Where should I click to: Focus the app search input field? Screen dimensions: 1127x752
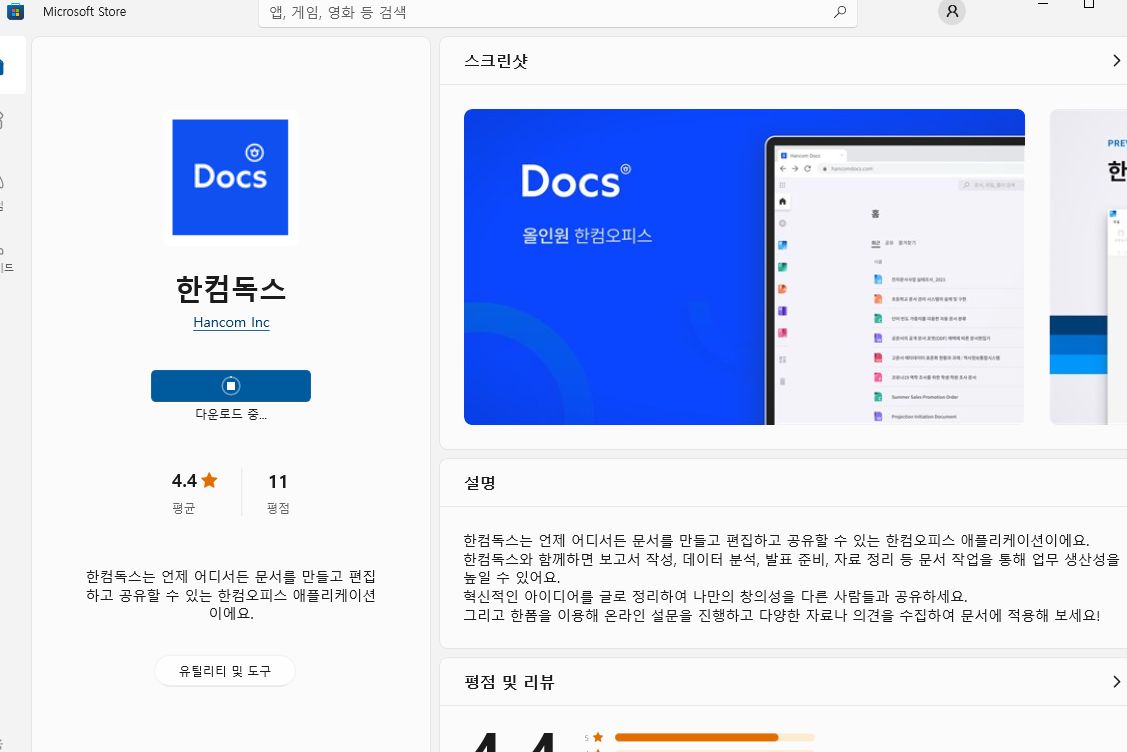point(557,12)
